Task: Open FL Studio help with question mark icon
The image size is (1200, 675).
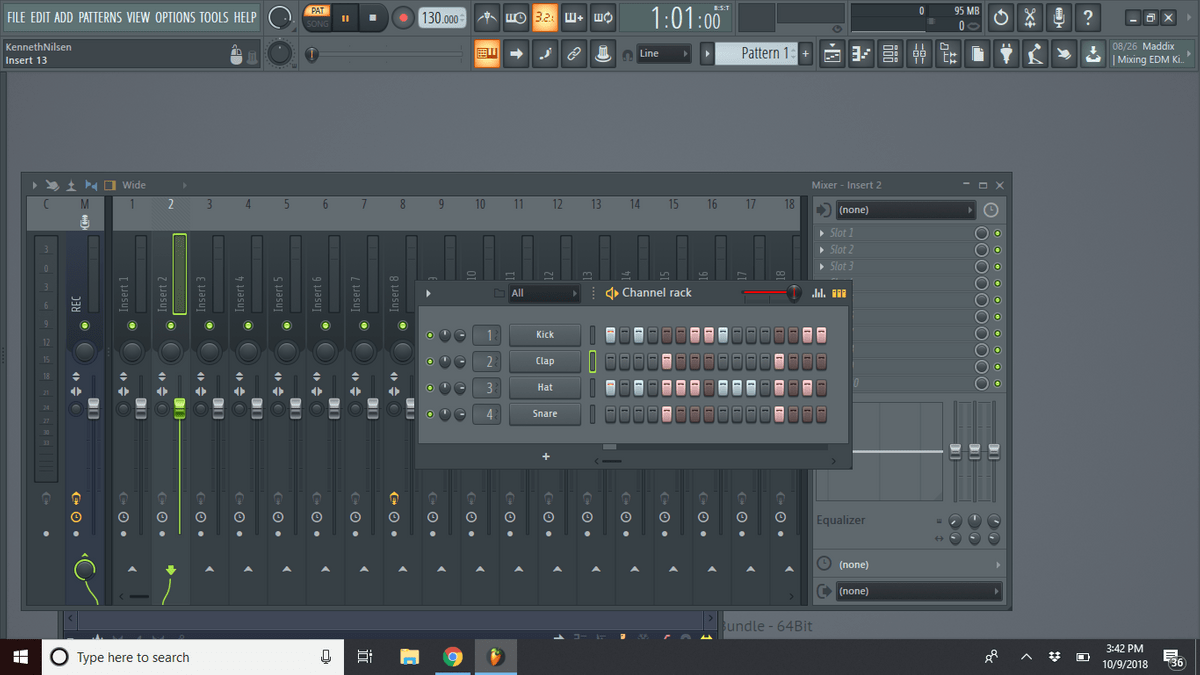Action: [1088, 17]
